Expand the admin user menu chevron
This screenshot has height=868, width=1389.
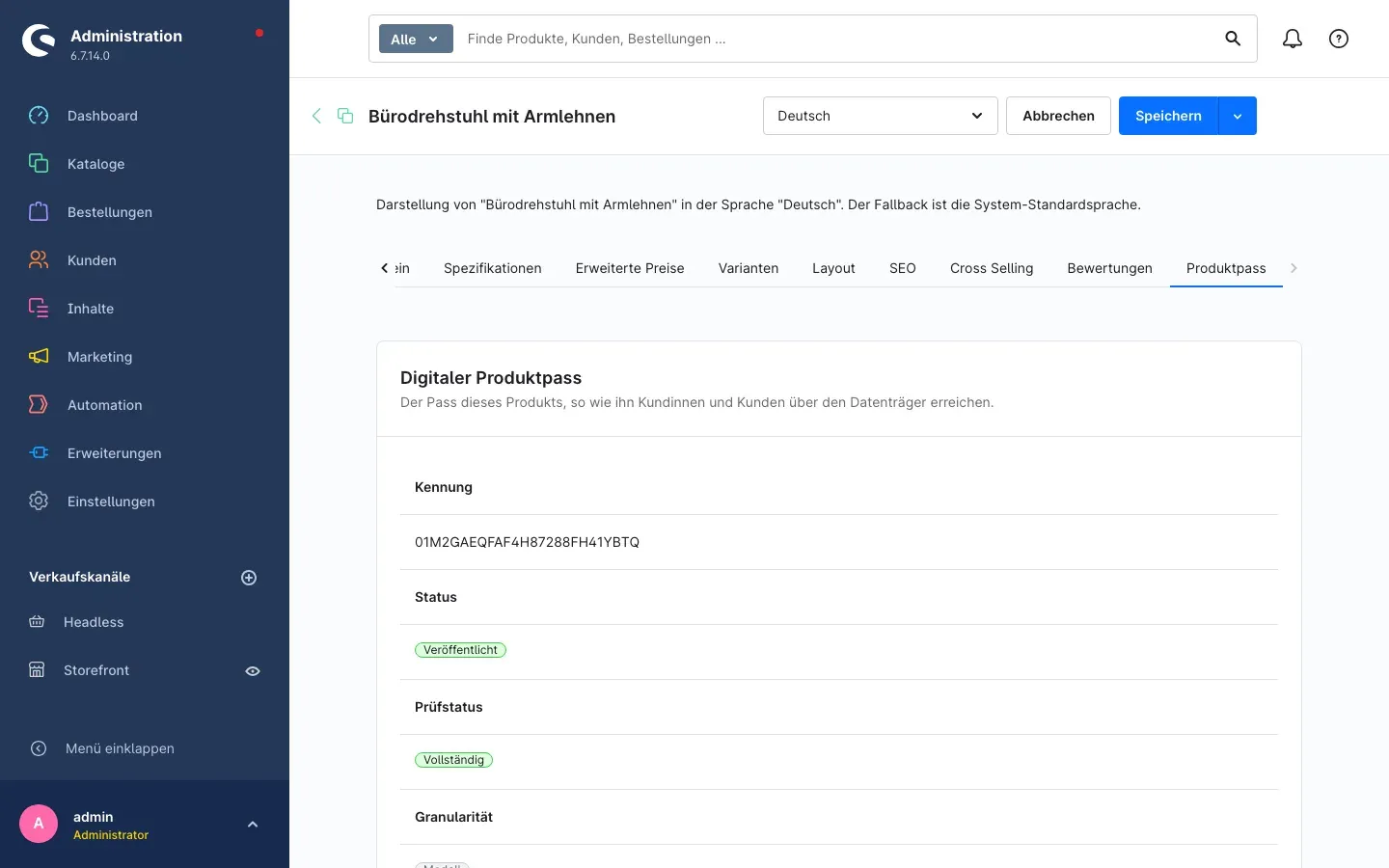coord(253,825)
